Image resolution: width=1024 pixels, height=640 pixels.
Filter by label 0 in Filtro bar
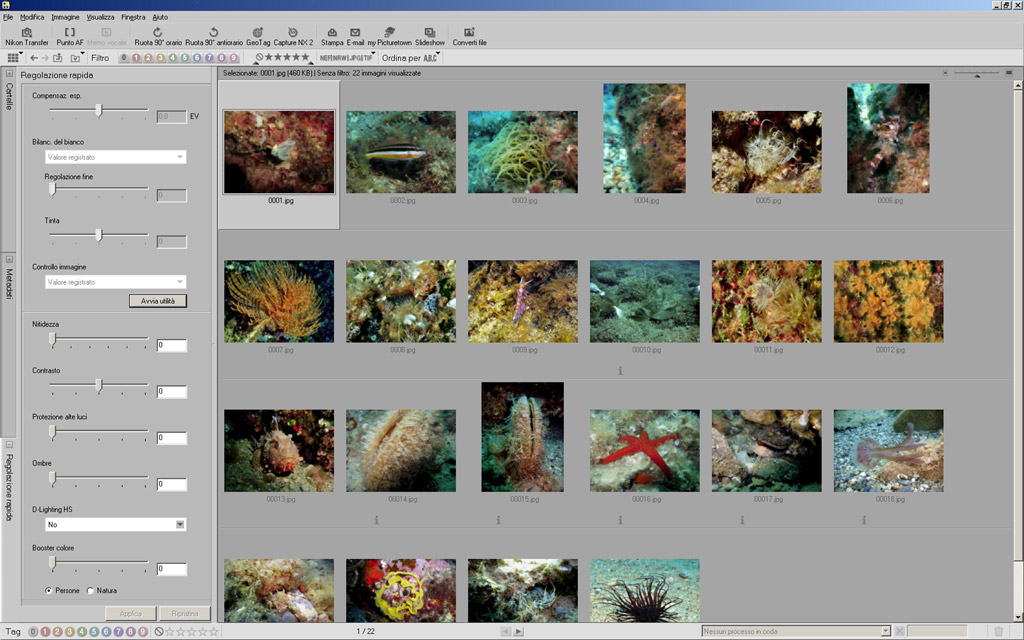click(124, 58)
